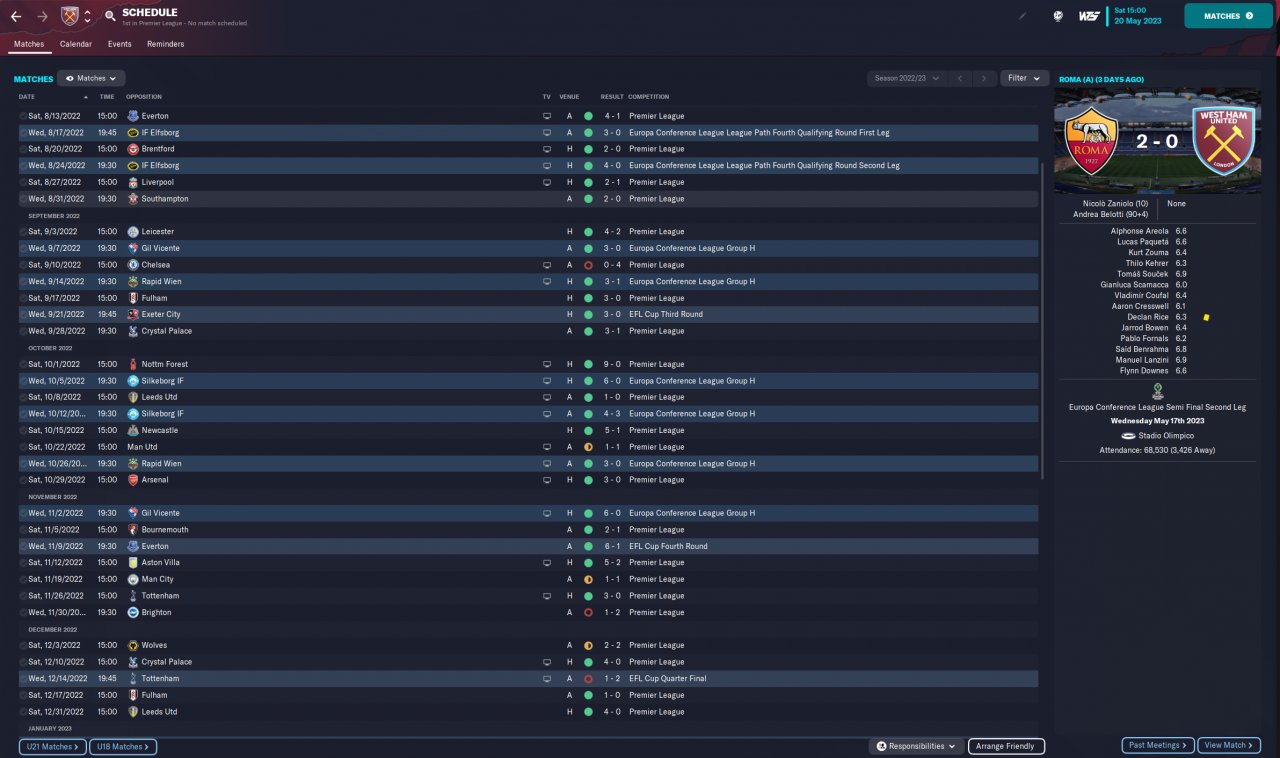Sort by the Opposition column header
This screenshot has width=1280, height=758.
(x=144, y=97)
